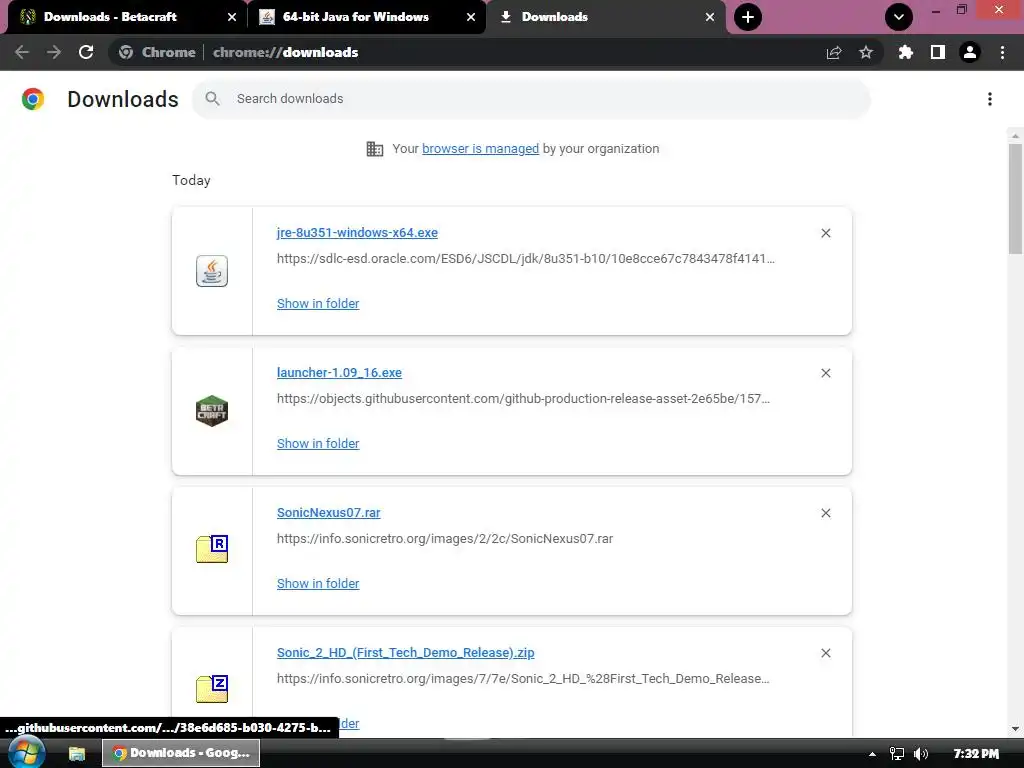Toggle the side panel icon
The width and height of the screenshot is (1024, 768).
(x=938, y=52)
